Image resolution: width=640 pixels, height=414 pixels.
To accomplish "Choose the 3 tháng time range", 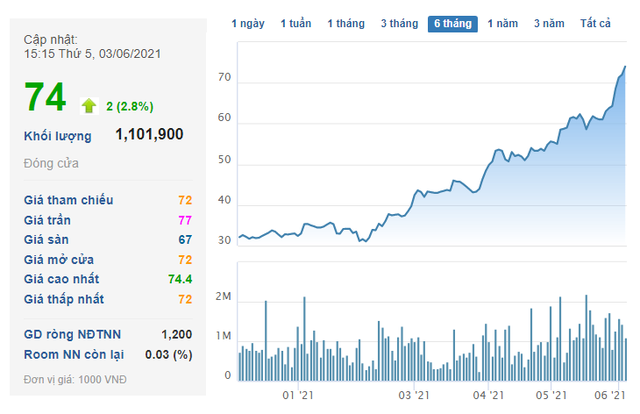I will [x=399, y=23].
